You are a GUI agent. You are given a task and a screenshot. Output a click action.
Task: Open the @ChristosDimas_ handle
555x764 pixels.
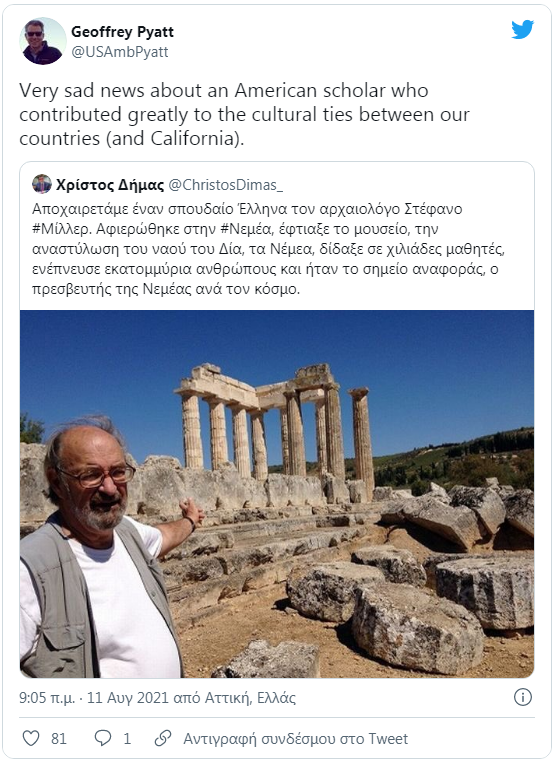[226, 185]
